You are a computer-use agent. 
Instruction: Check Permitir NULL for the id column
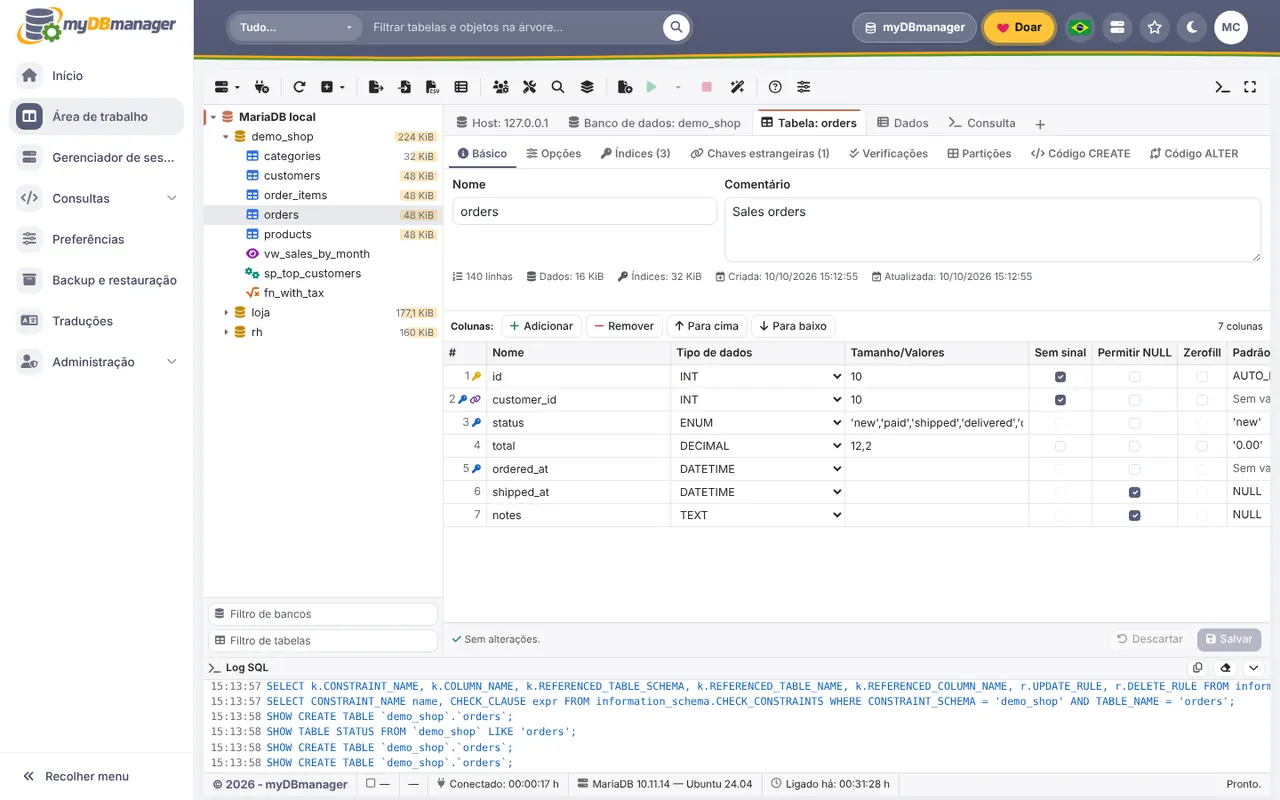(x=1134, y=377)
